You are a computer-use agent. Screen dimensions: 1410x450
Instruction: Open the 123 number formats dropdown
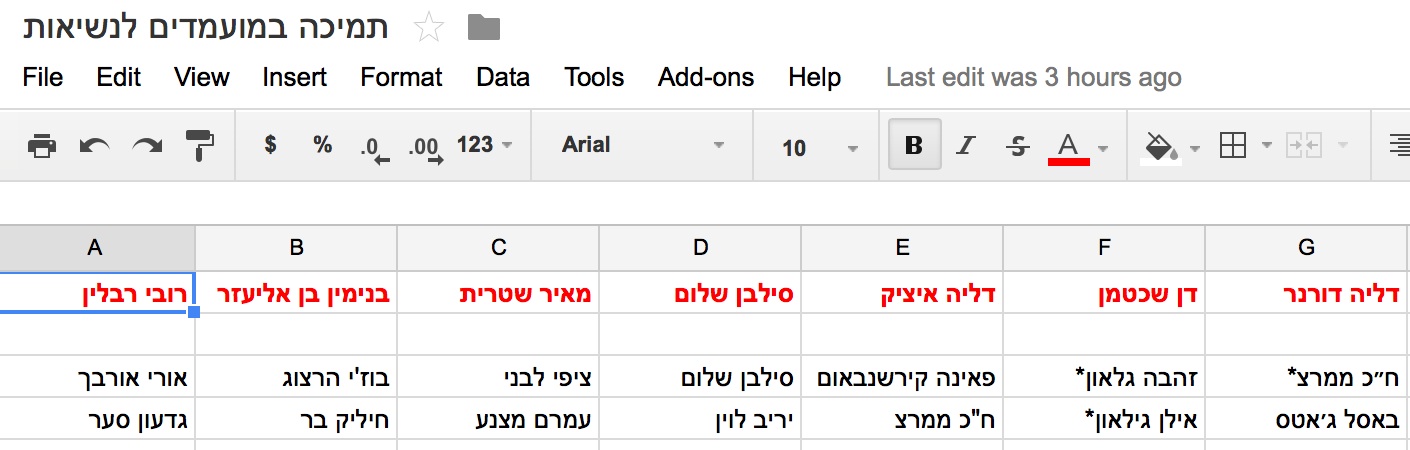pos(484,145)
